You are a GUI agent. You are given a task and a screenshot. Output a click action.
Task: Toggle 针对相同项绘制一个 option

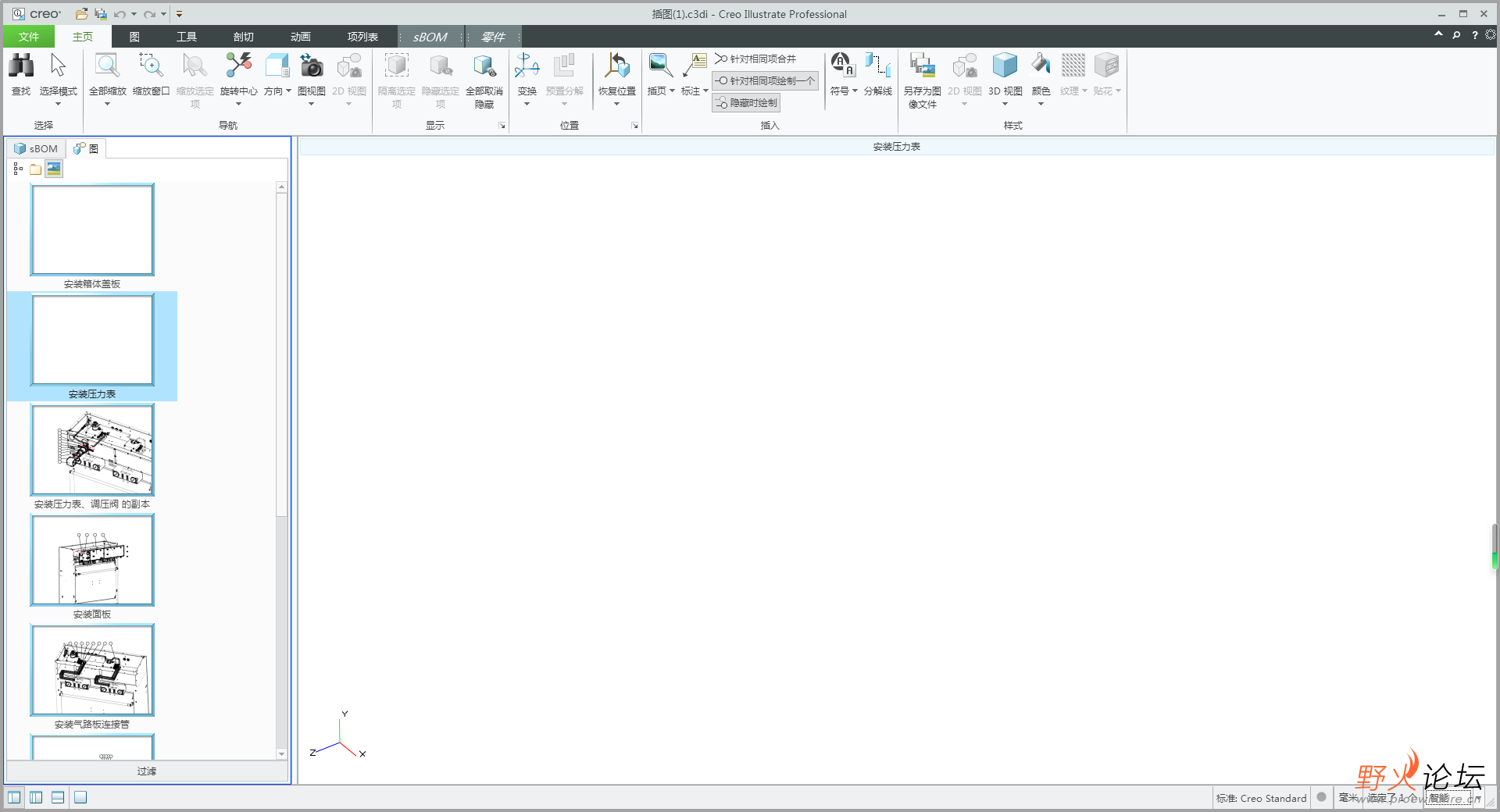766,80
